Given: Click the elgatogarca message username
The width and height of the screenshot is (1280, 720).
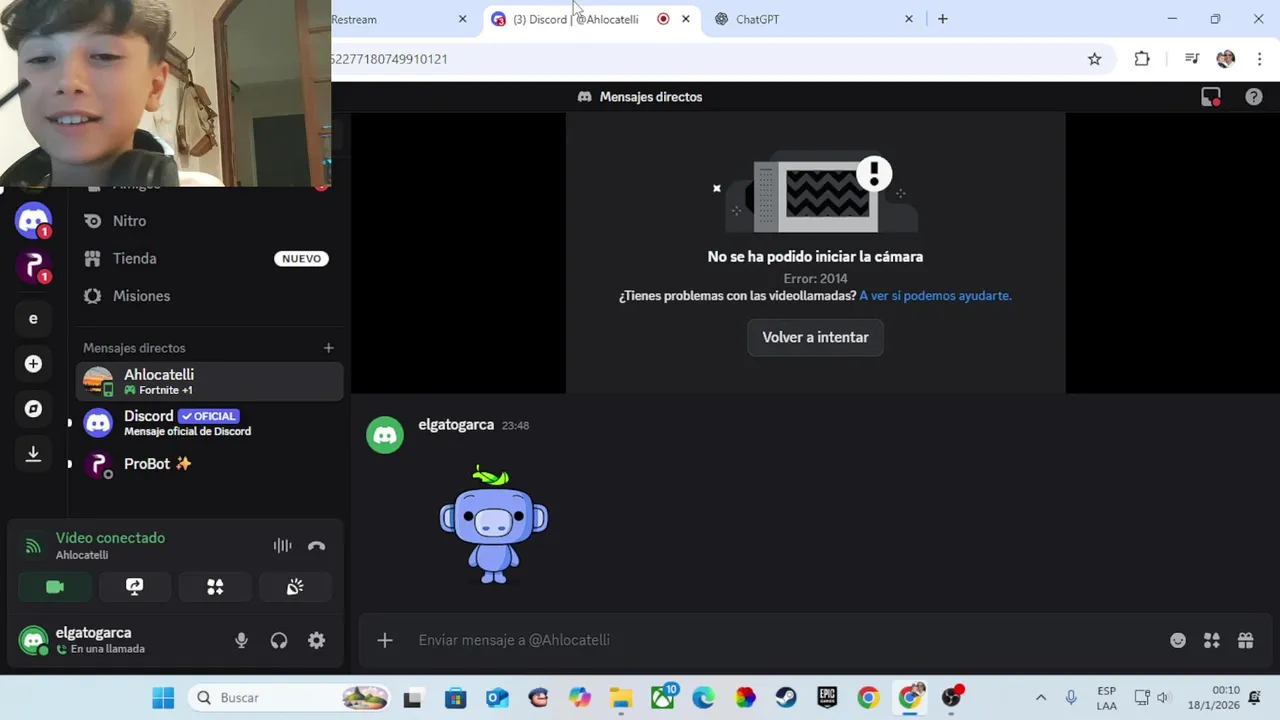Looking at the screenshot, I should [456, 425].
